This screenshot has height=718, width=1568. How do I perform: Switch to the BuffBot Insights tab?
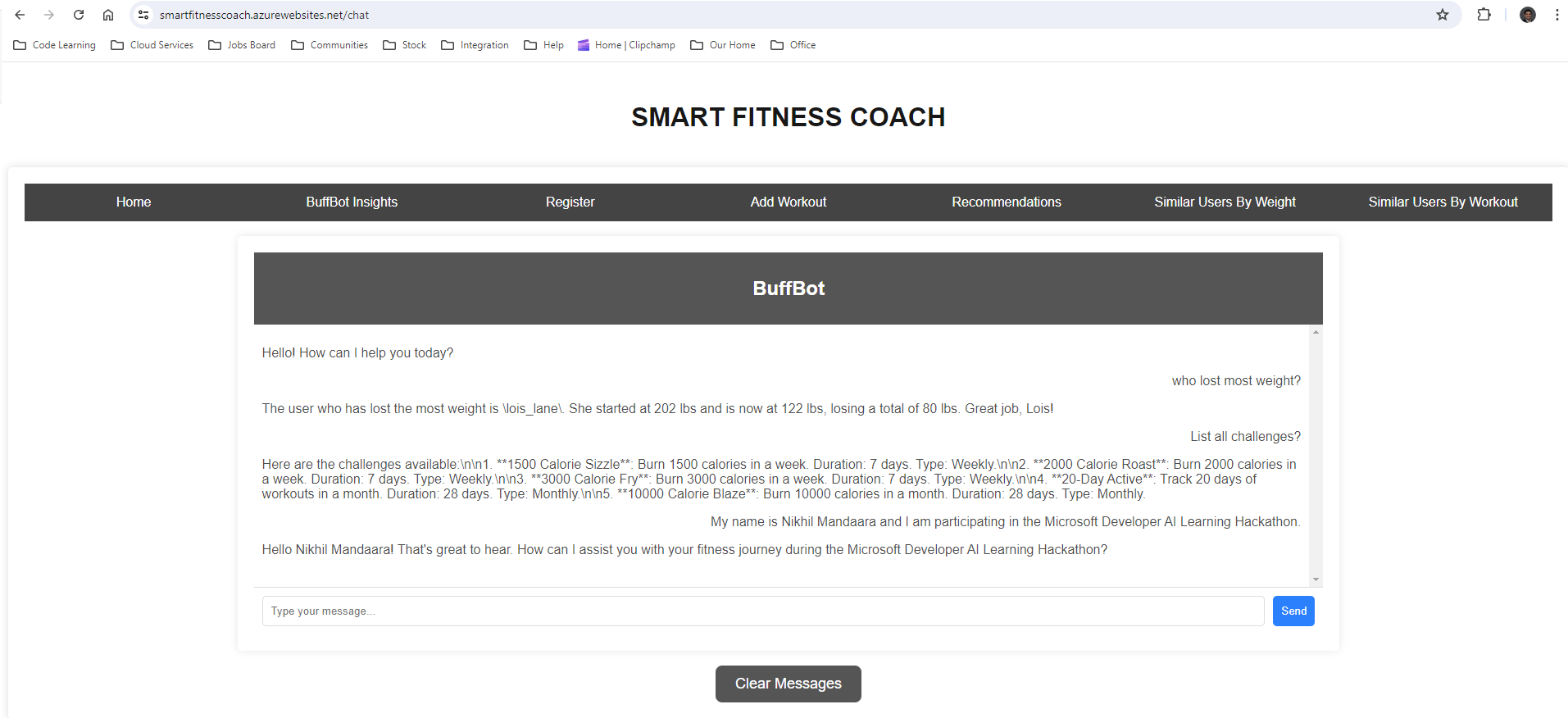(x=351, y=202)
